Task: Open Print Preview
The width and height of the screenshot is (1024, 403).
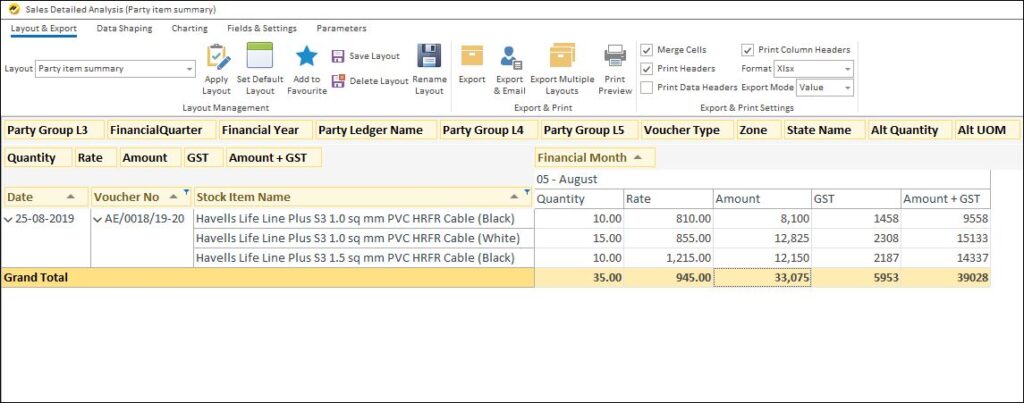Action: point(615,57)
